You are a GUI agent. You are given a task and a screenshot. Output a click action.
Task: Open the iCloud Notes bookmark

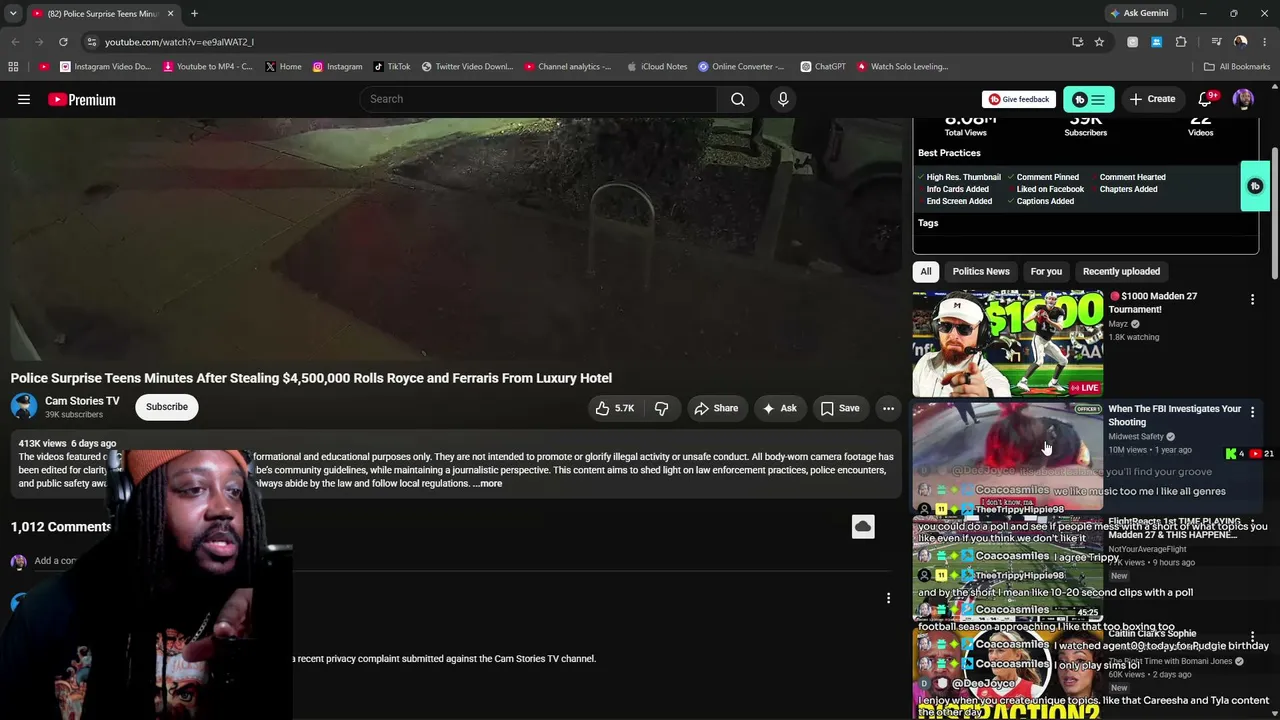[x=657, y=67]
